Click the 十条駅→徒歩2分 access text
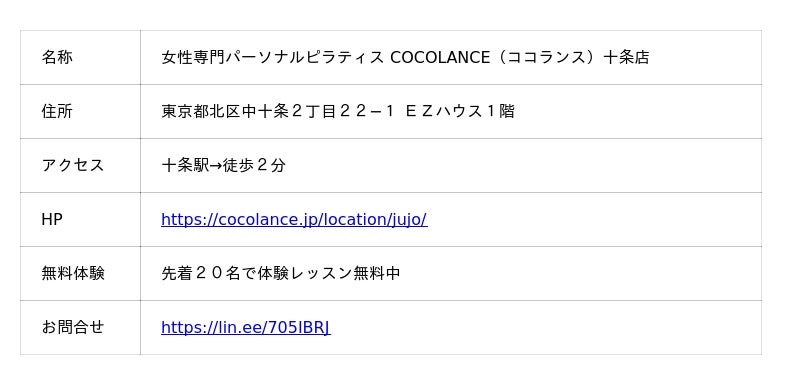 pos(223,165)
